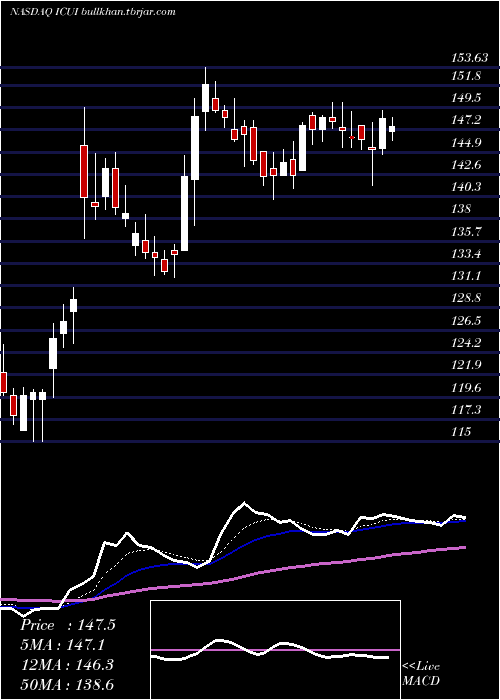Click inside the MACD inset chart
Screen dimensions: 500x700
coord(275,650)
